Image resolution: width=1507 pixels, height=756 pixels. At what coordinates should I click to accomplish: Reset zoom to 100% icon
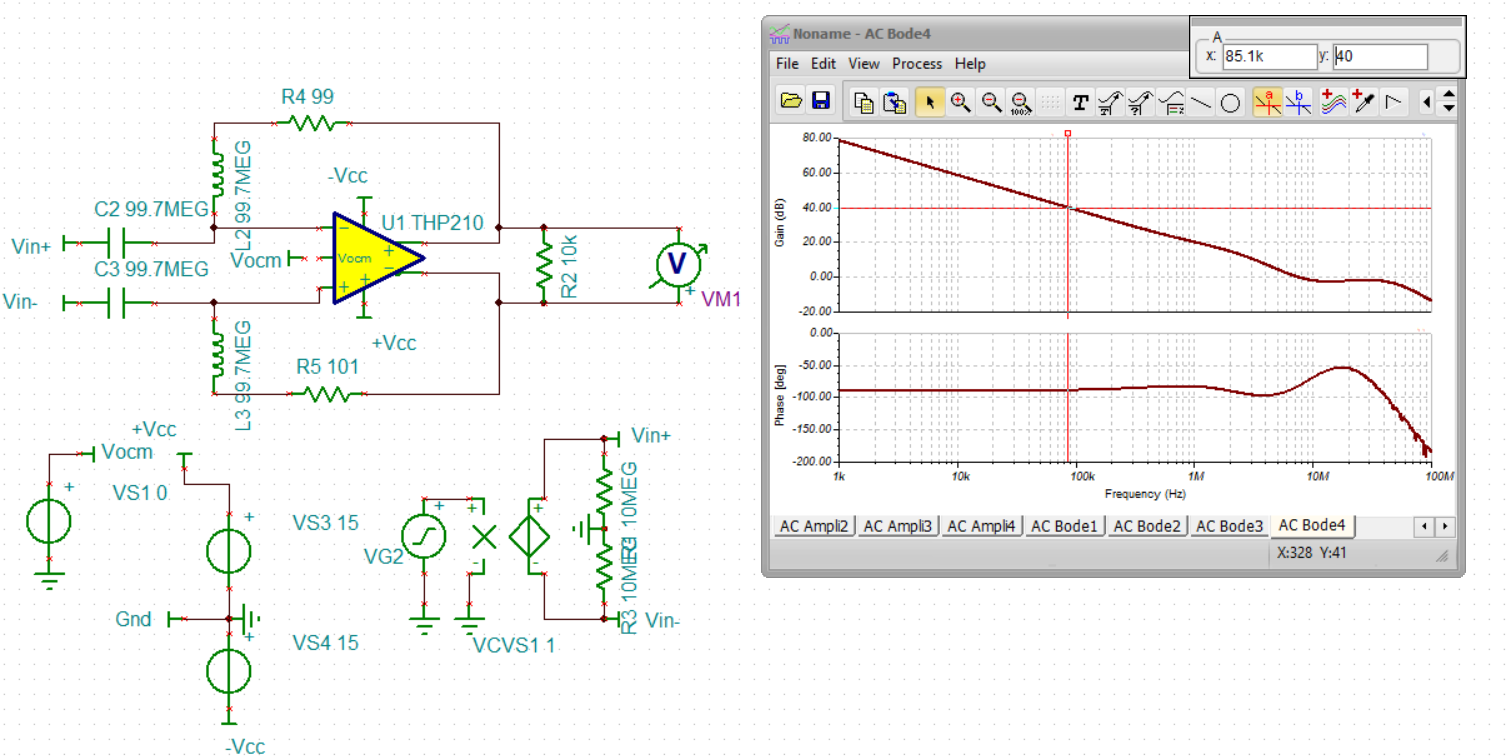tap(1021, 102)
